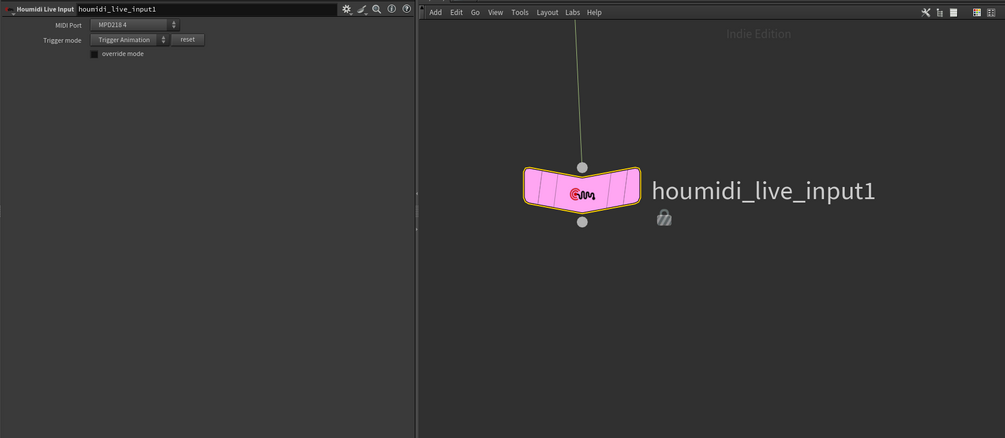Switch network view to tree list mode
This screenshot has height=438, width=1005.
[940, 12]
